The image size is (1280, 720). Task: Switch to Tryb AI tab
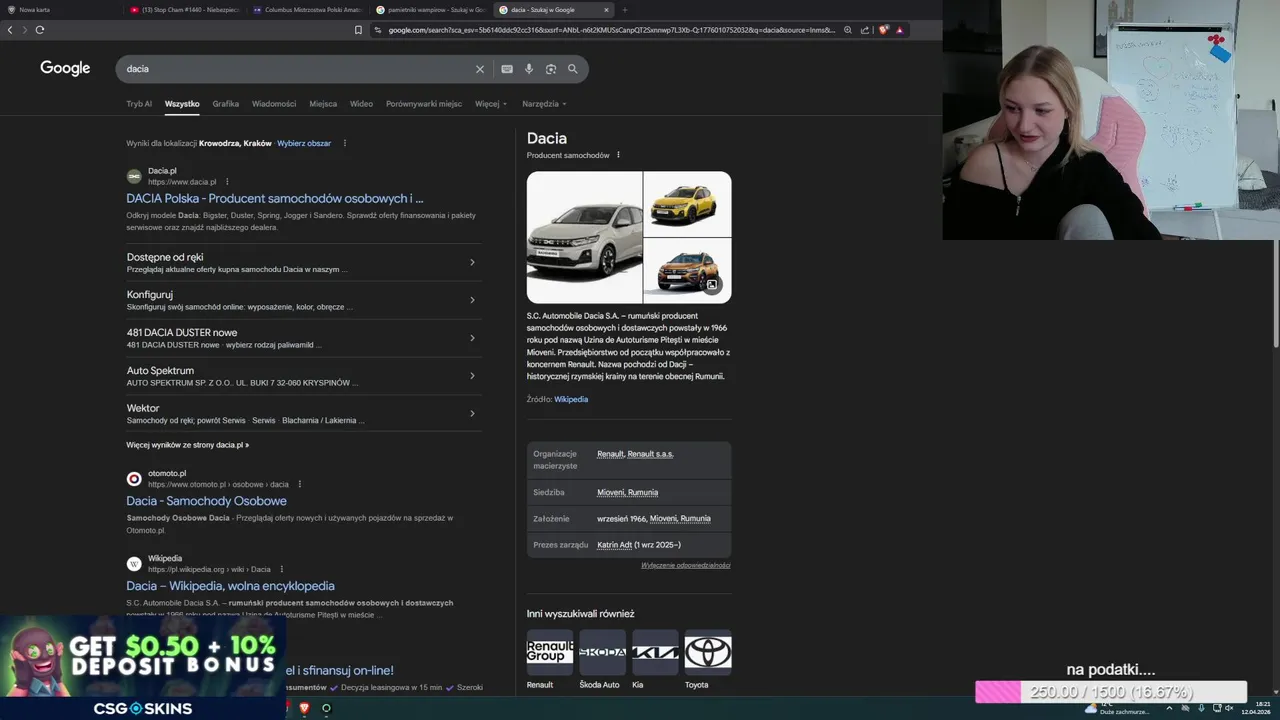pyautogui.click(x=139, y=104)
